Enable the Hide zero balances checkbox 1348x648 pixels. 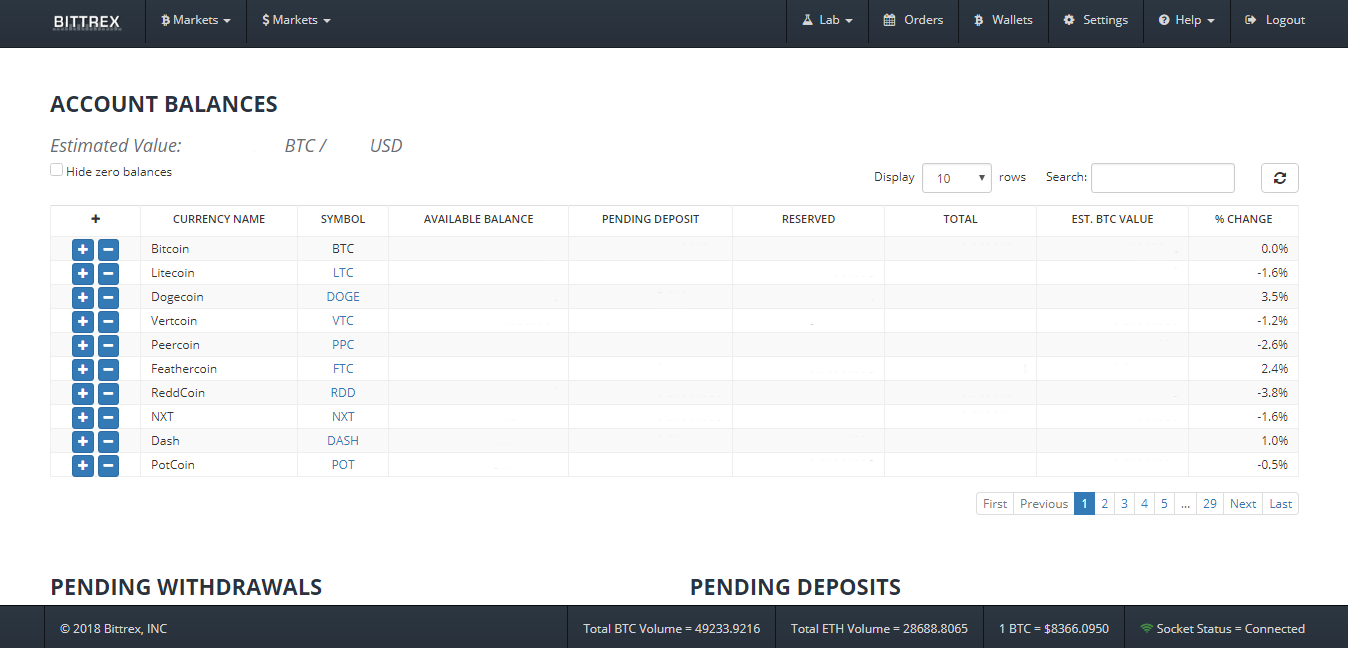[57, 170]
